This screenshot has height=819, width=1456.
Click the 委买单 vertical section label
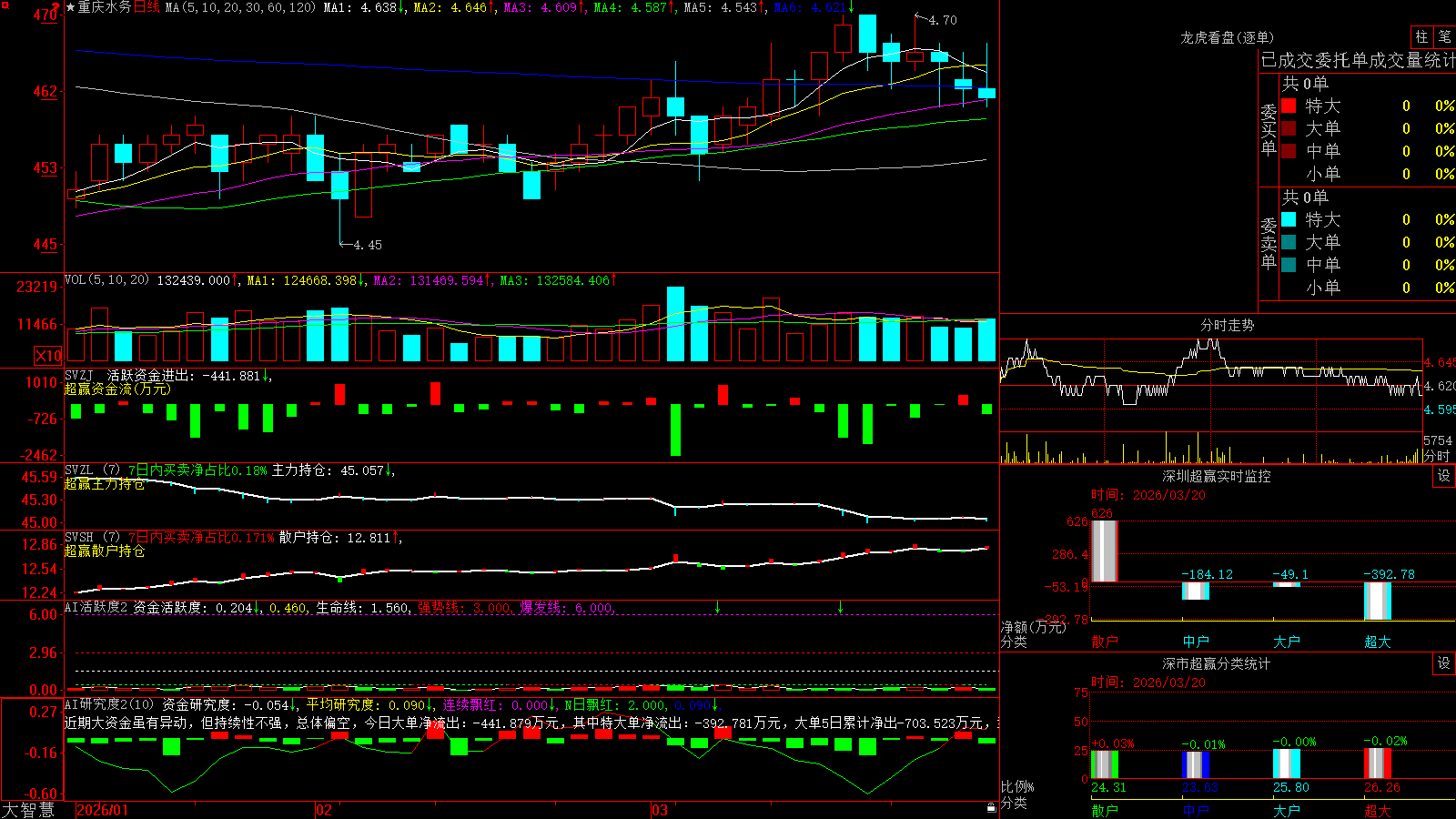[x=1269, y=129]
